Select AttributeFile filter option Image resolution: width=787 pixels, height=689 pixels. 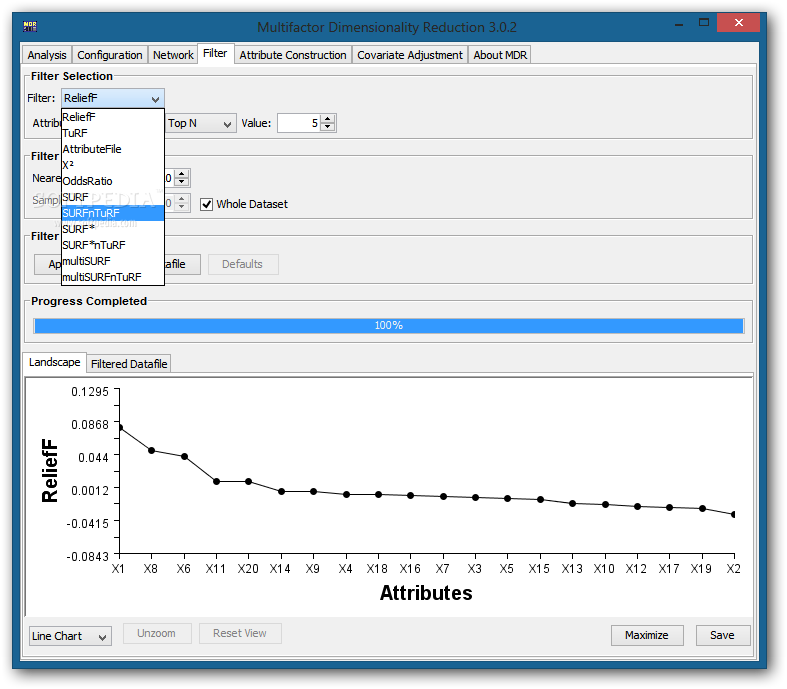(x=113, y=149)
